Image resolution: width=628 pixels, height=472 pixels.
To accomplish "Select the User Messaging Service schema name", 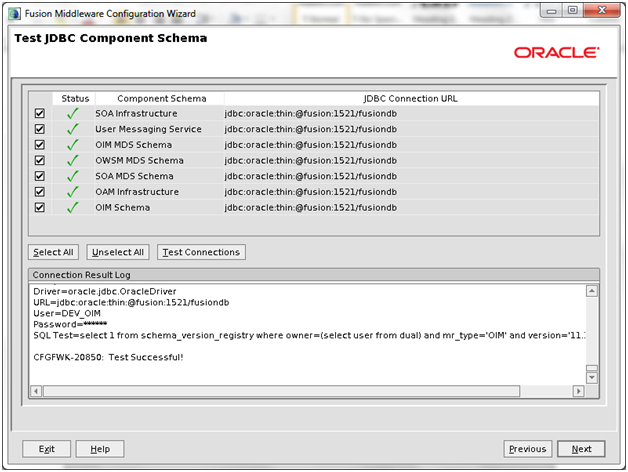I will click(x=148, y=129).
